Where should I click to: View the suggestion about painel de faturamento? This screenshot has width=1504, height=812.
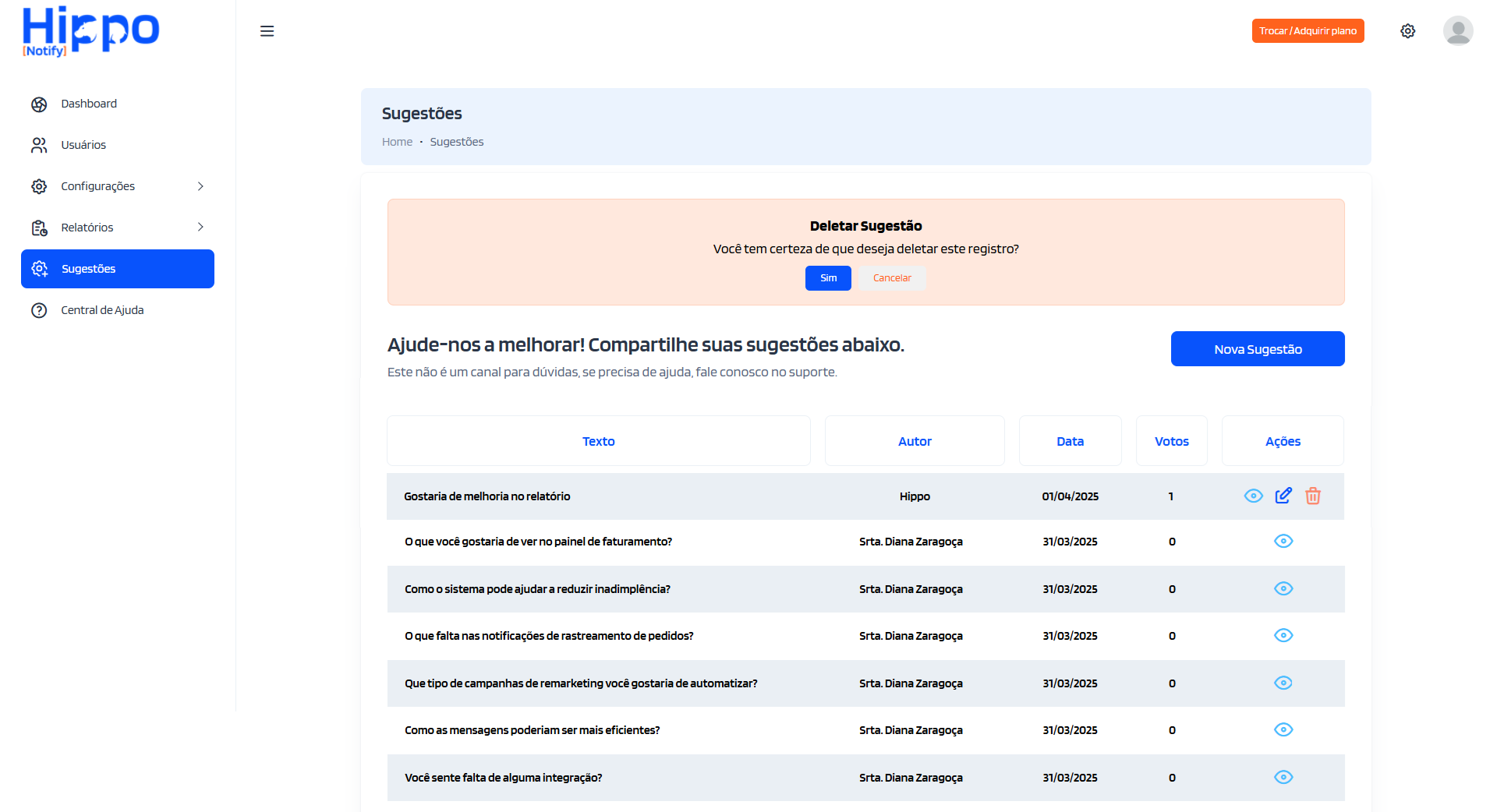pyautogui.click(x=1283, y=541)
